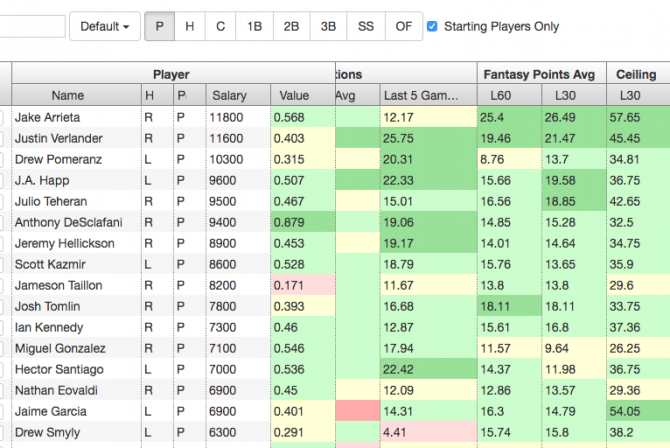The image size is (670, 448).
Task: Open the Default dropdown menu
Action: click(105, 27)
